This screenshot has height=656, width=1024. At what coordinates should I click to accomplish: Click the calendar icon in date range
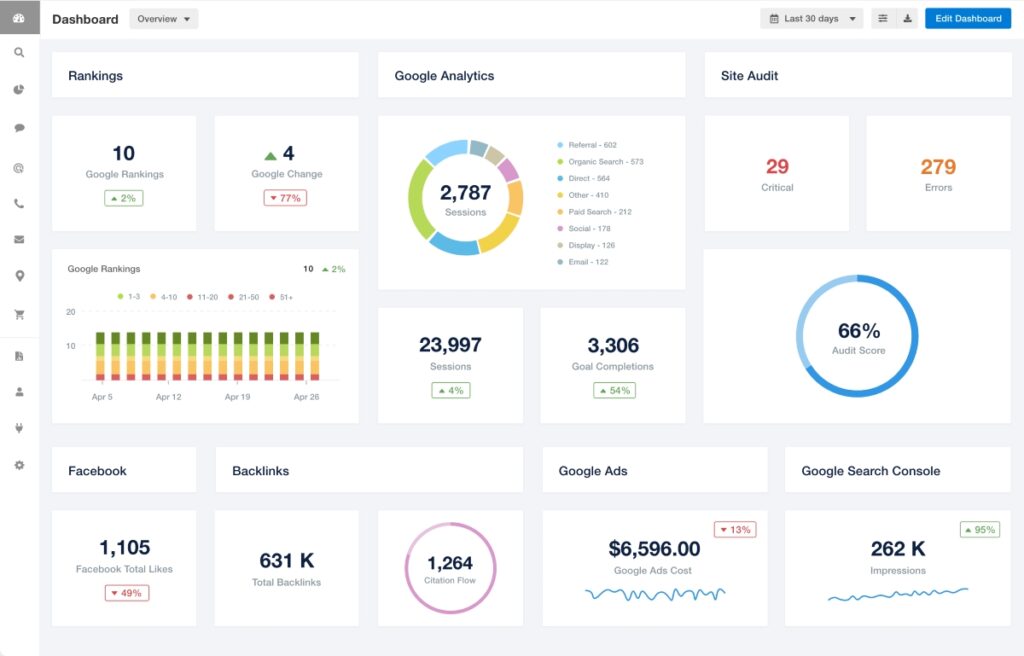pos(774,19)
